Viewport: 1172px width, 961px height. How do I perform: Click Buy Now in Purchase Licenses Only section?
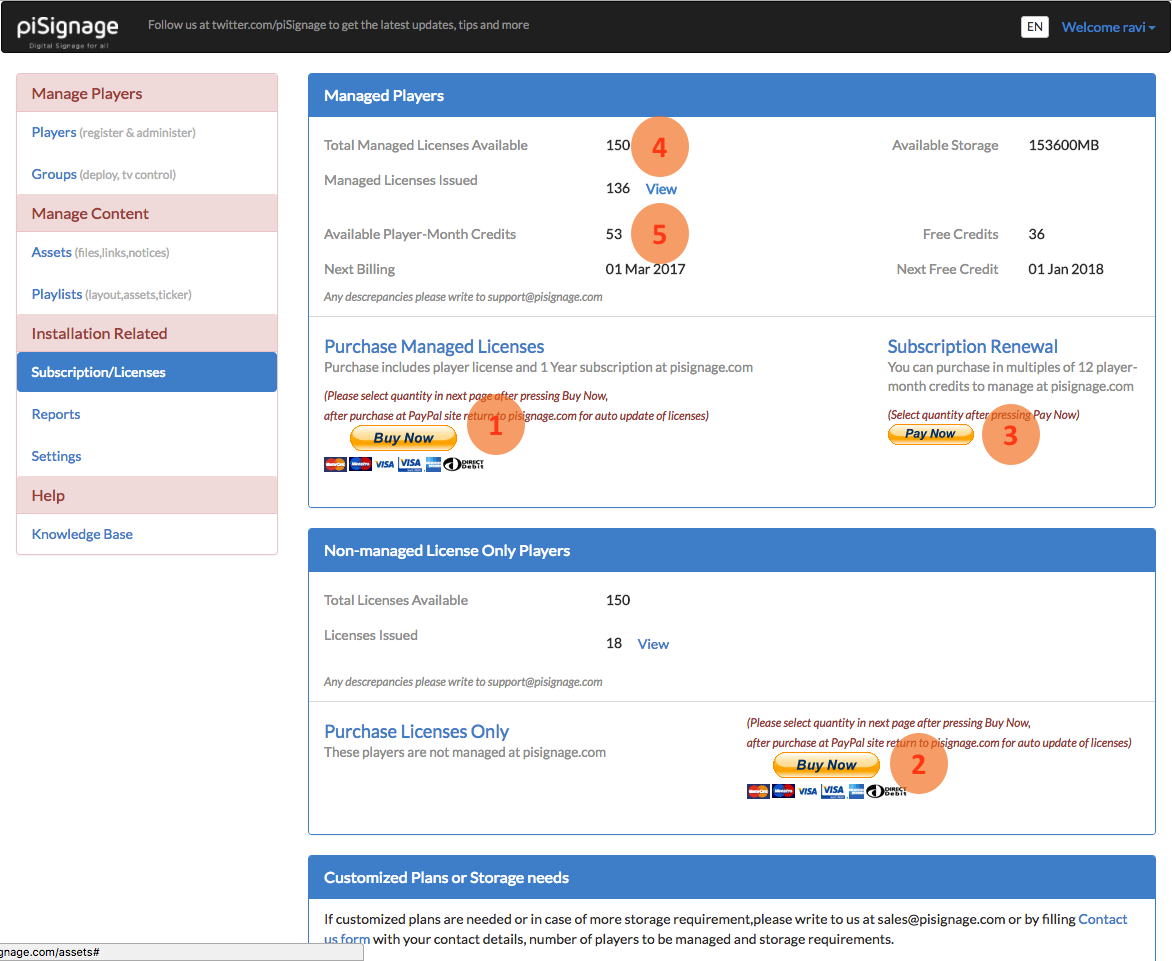826,764
